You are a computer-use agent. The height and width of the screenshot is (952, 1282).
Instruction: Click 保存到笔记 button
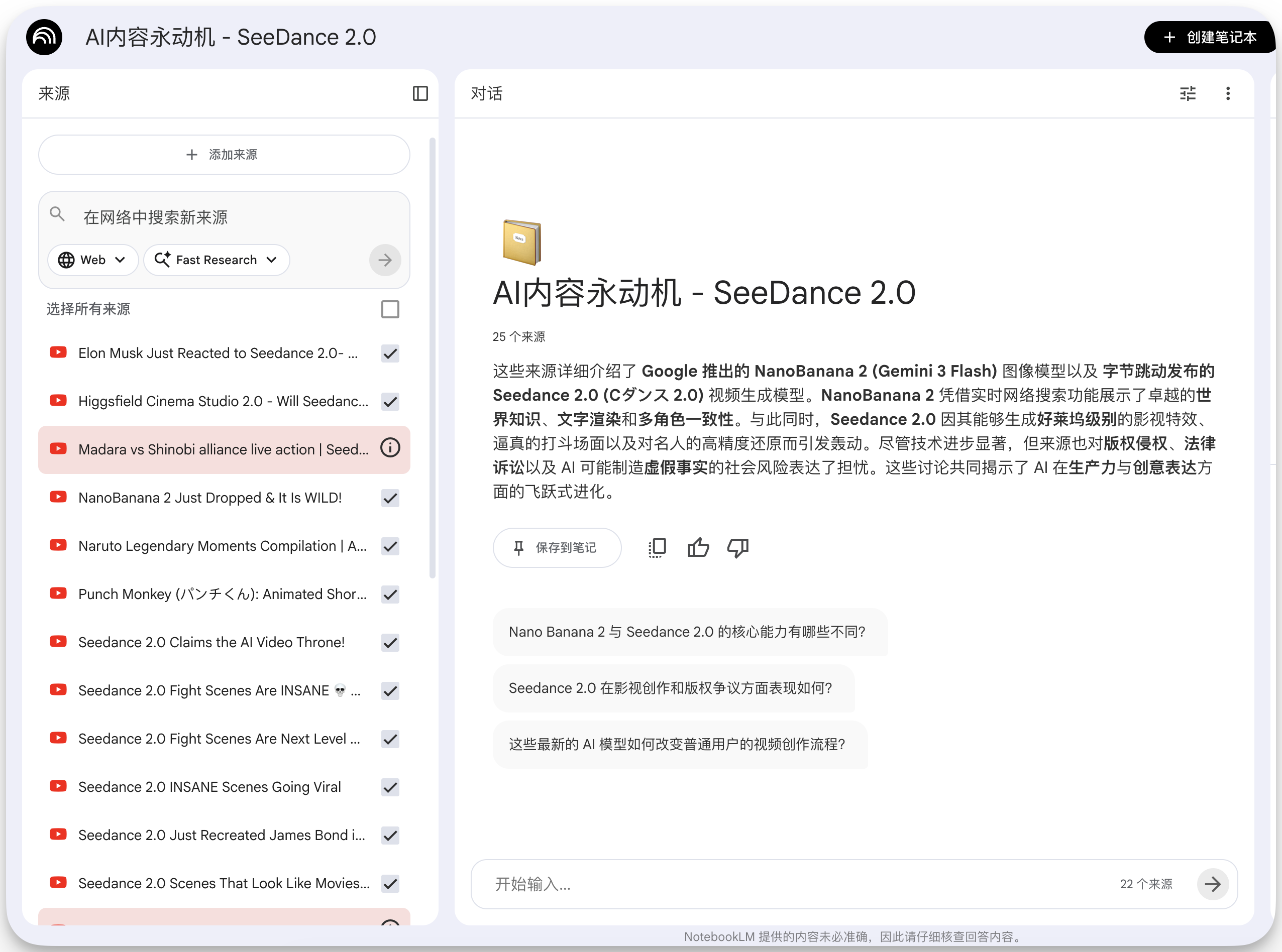[x=557, y=547]
